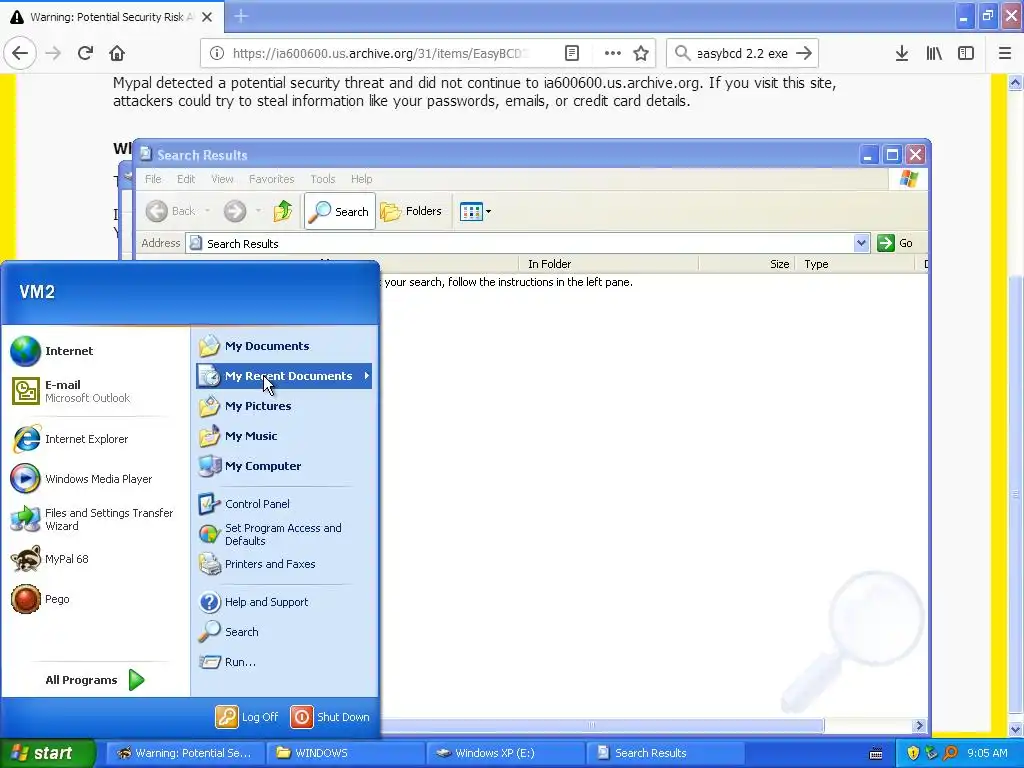Screen dimensions: 1024x768
Task: Sort results by Type column
Action: tap(856, 264)
